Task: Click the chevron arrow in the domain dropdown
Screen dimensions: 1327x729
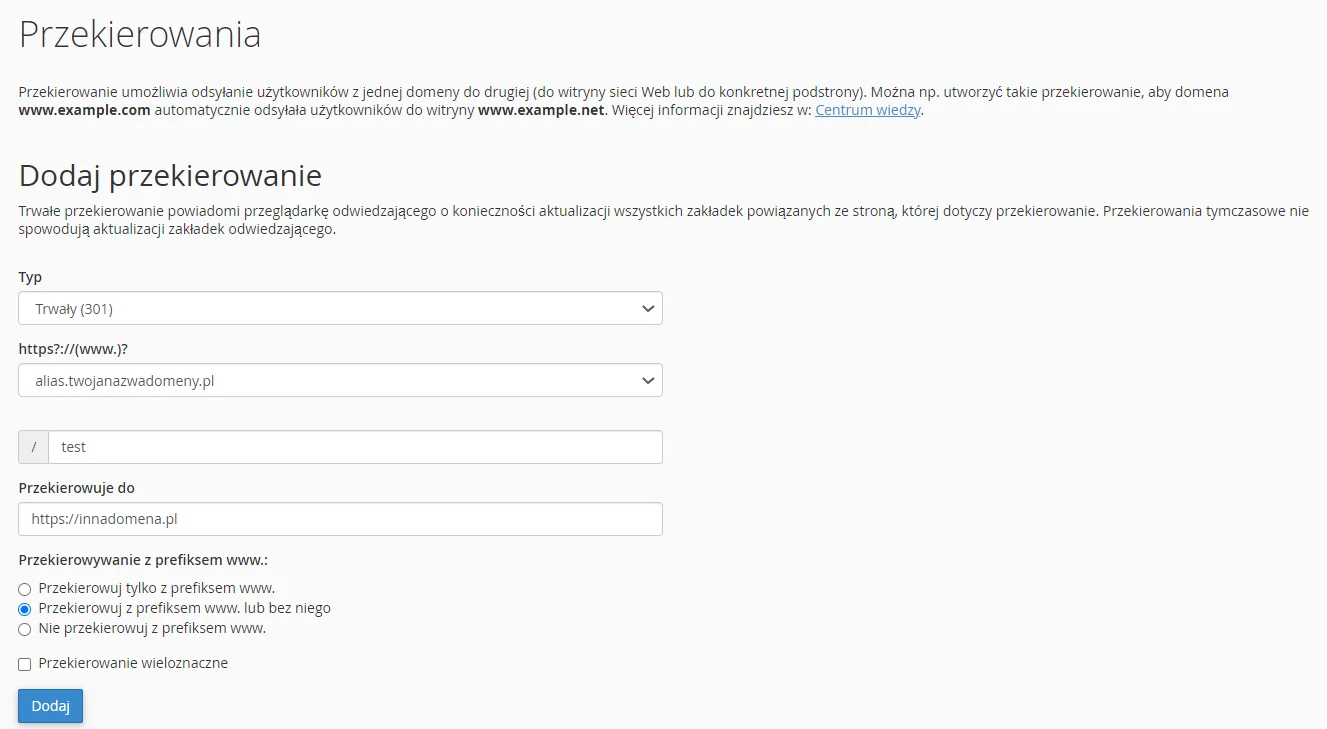Action: [x=647, y=381]
